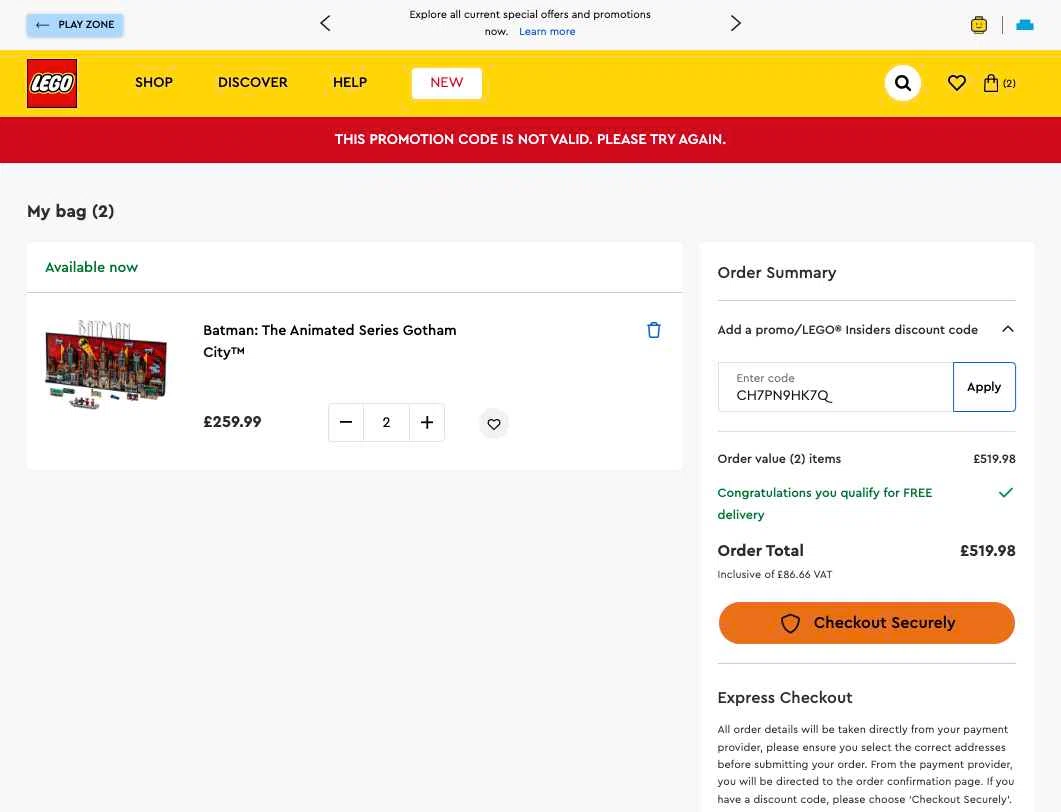The image size is (1061, 812).
Task: Open the NEW menu item
Action: tap(447, 83)
